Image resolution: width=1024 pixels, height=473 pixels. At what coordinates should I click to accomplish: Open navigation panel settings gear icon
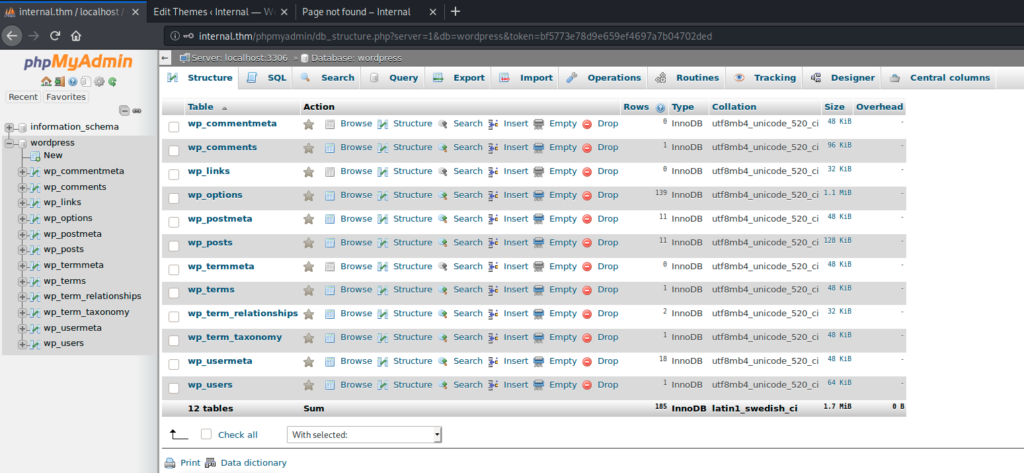(99, 82)
